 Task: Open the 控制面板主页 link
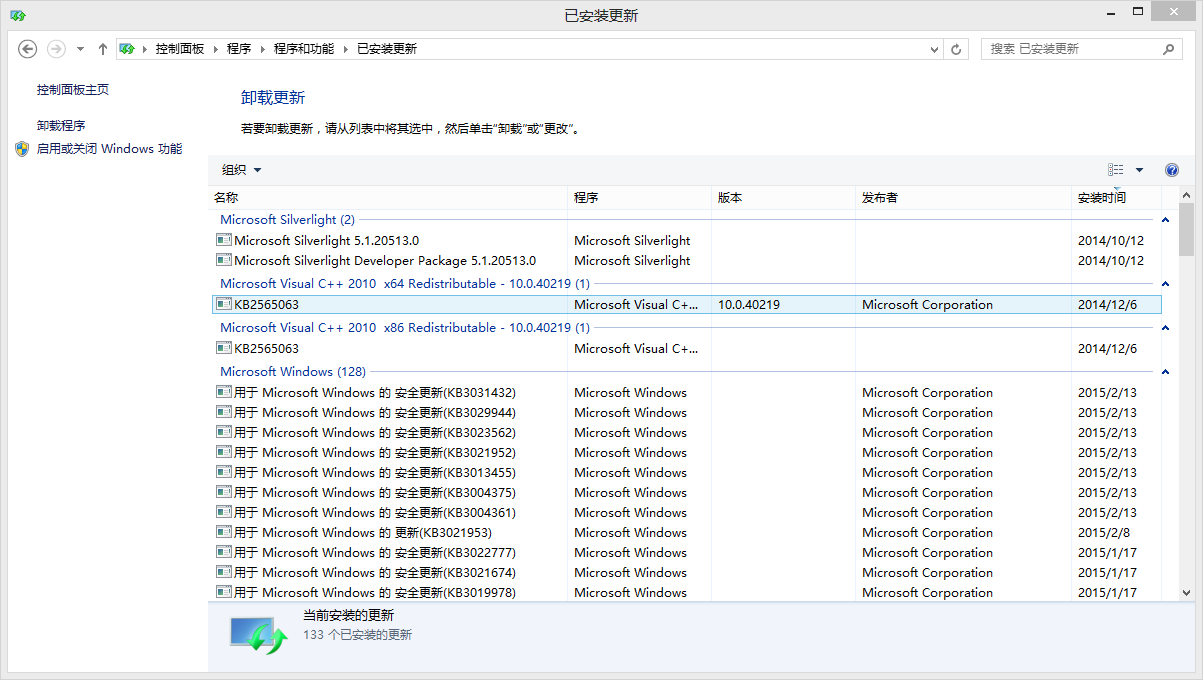coord(73,90)
